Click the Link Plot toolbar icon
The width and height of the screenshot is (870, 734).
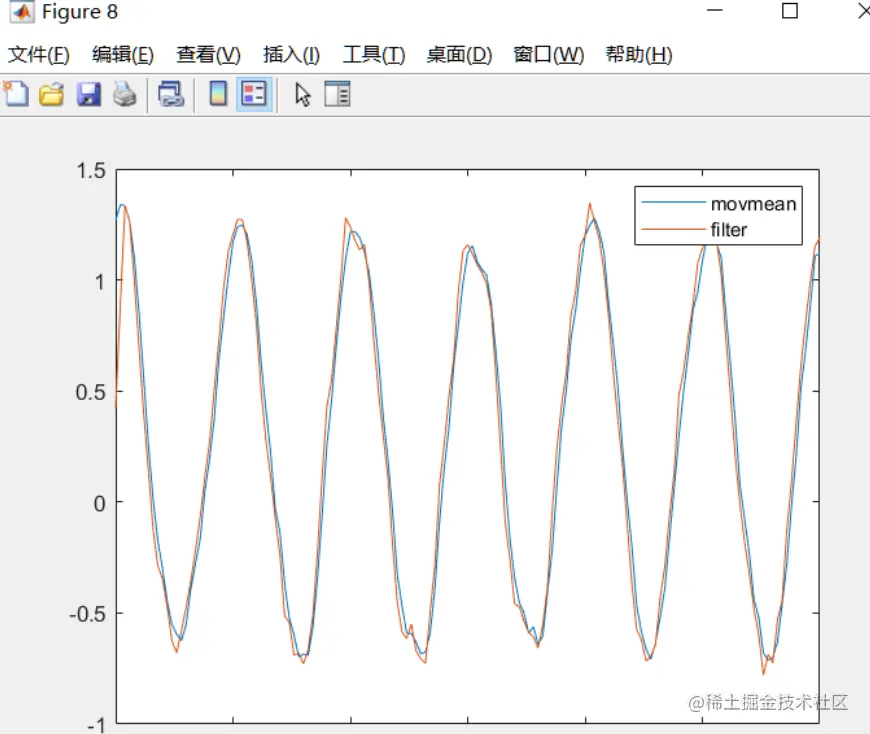pyautogui.click(x=171, y=94)
